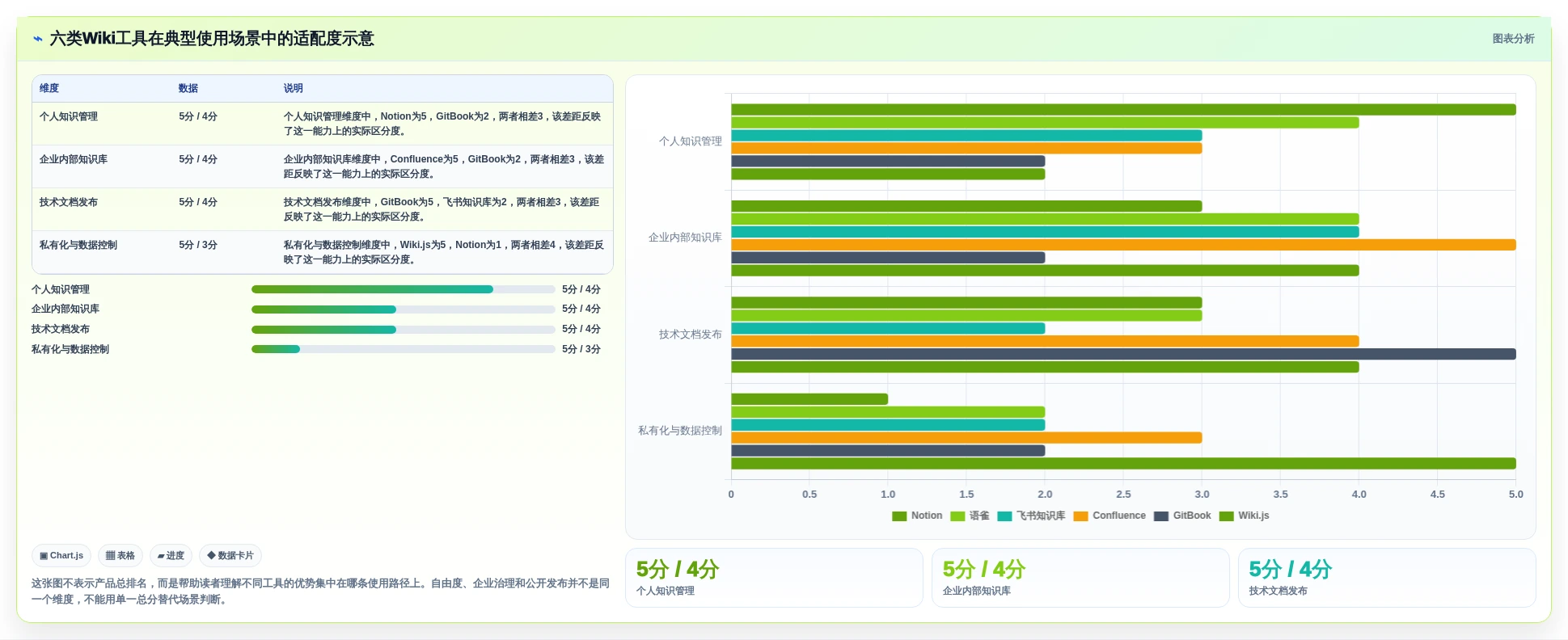Select the 数据卡片 tag chip
The image size is (1568, 640).
(230, 556)
